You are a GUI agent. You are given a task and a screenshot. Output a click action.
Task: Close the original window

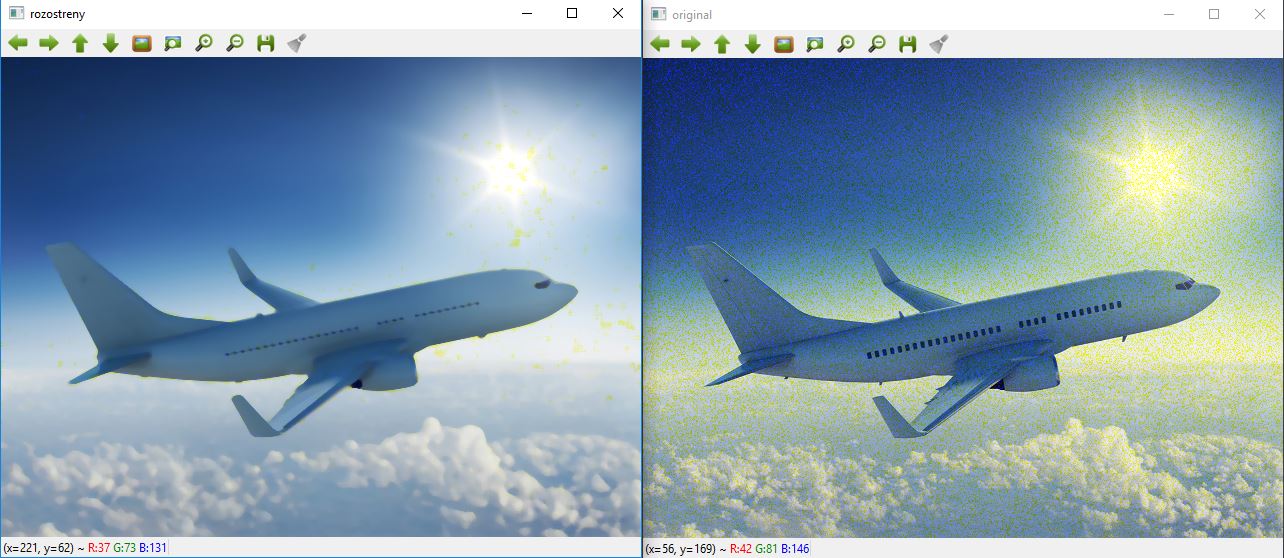pos(1260,14)
